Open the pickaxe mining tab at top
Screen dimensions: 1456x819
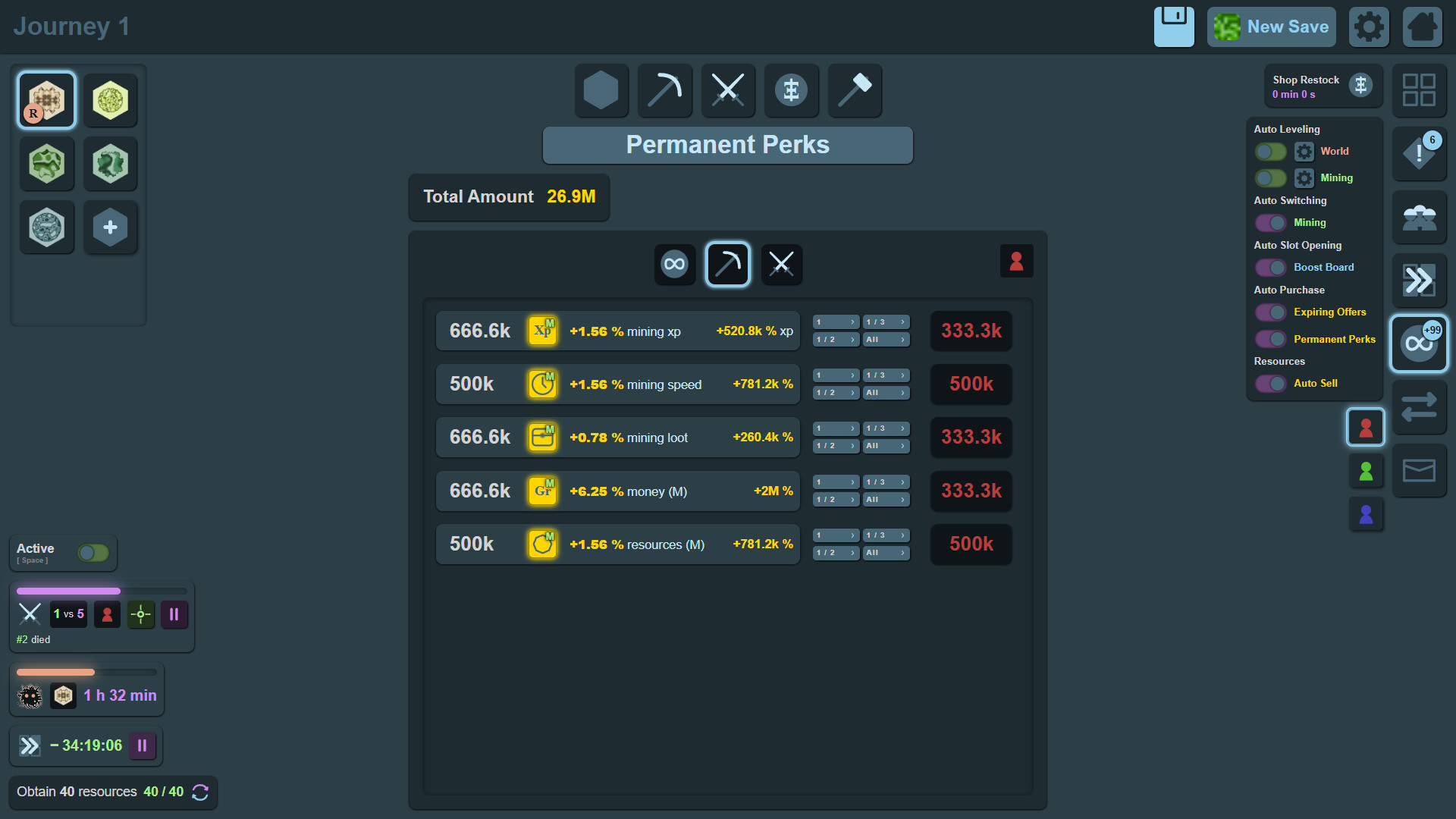(664, 90)
